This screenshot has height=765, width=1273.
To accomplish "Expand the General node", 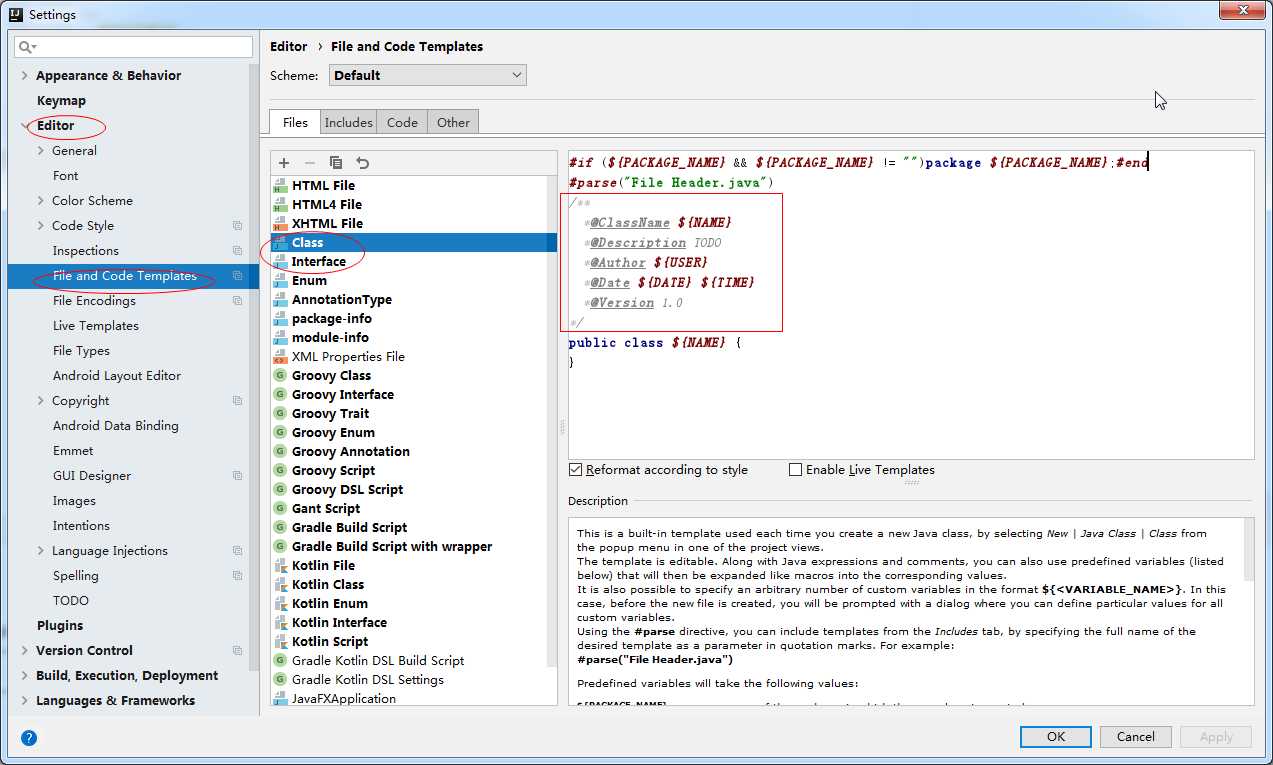I will click(41, 150).
